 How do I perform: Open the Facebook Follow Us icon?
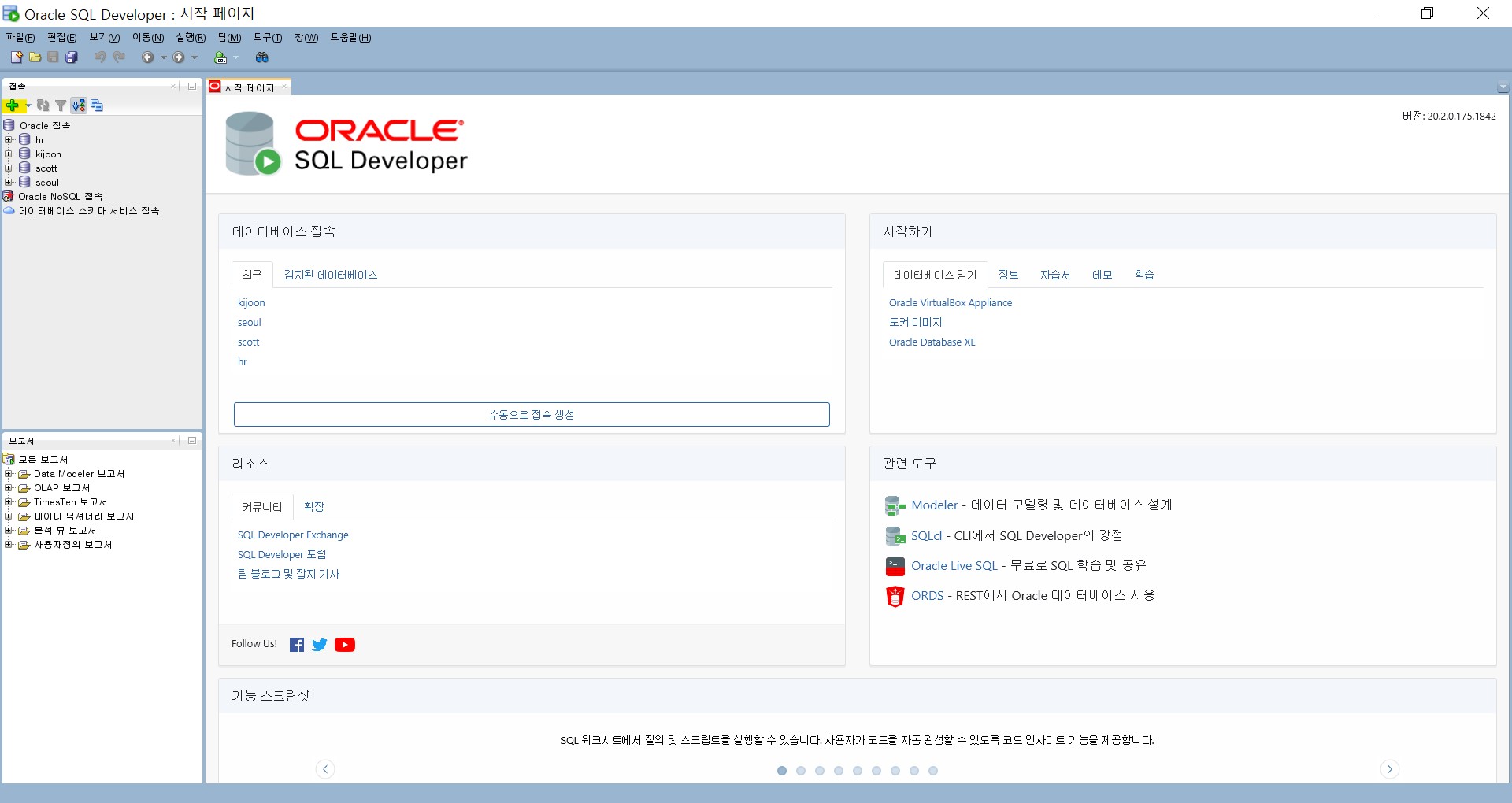pos(297,645)
